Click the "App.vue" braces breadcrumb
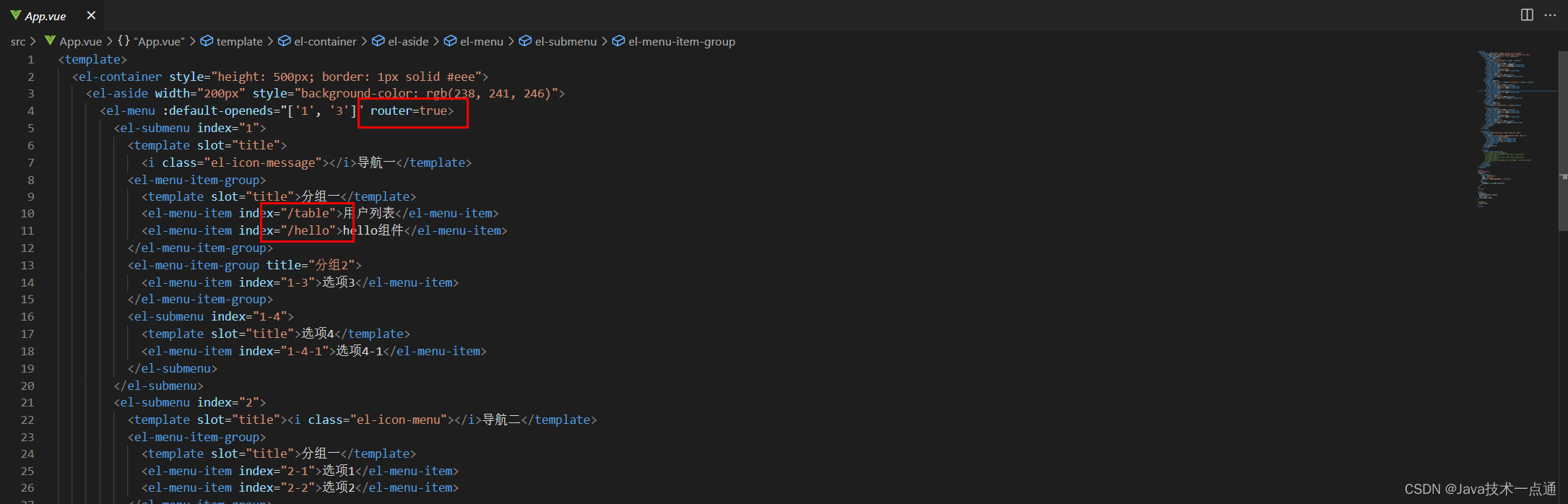 coord(151,42)
